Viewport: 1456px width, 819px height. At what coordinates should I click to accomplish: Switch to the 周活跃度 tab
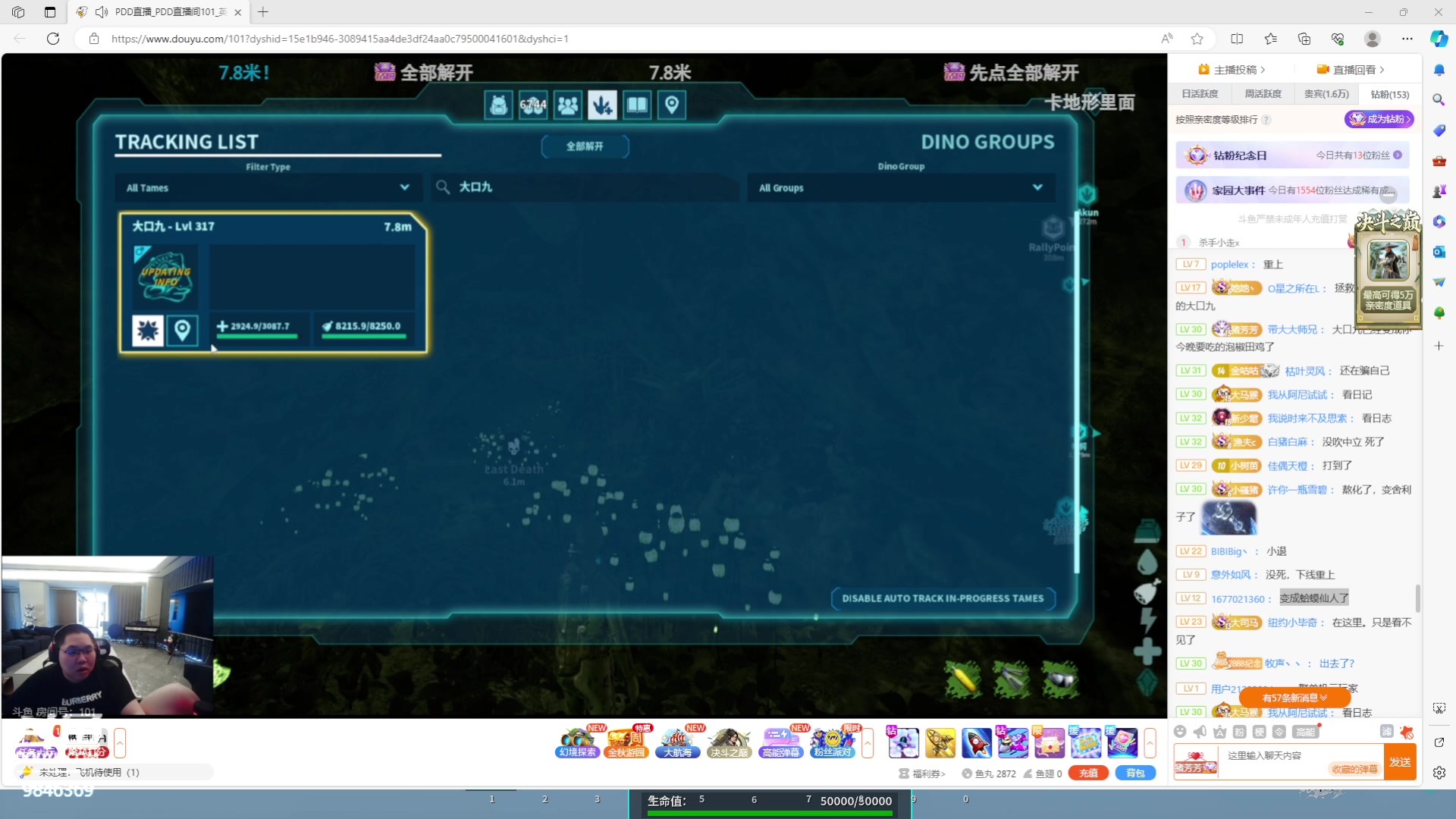coord(1263,94)
